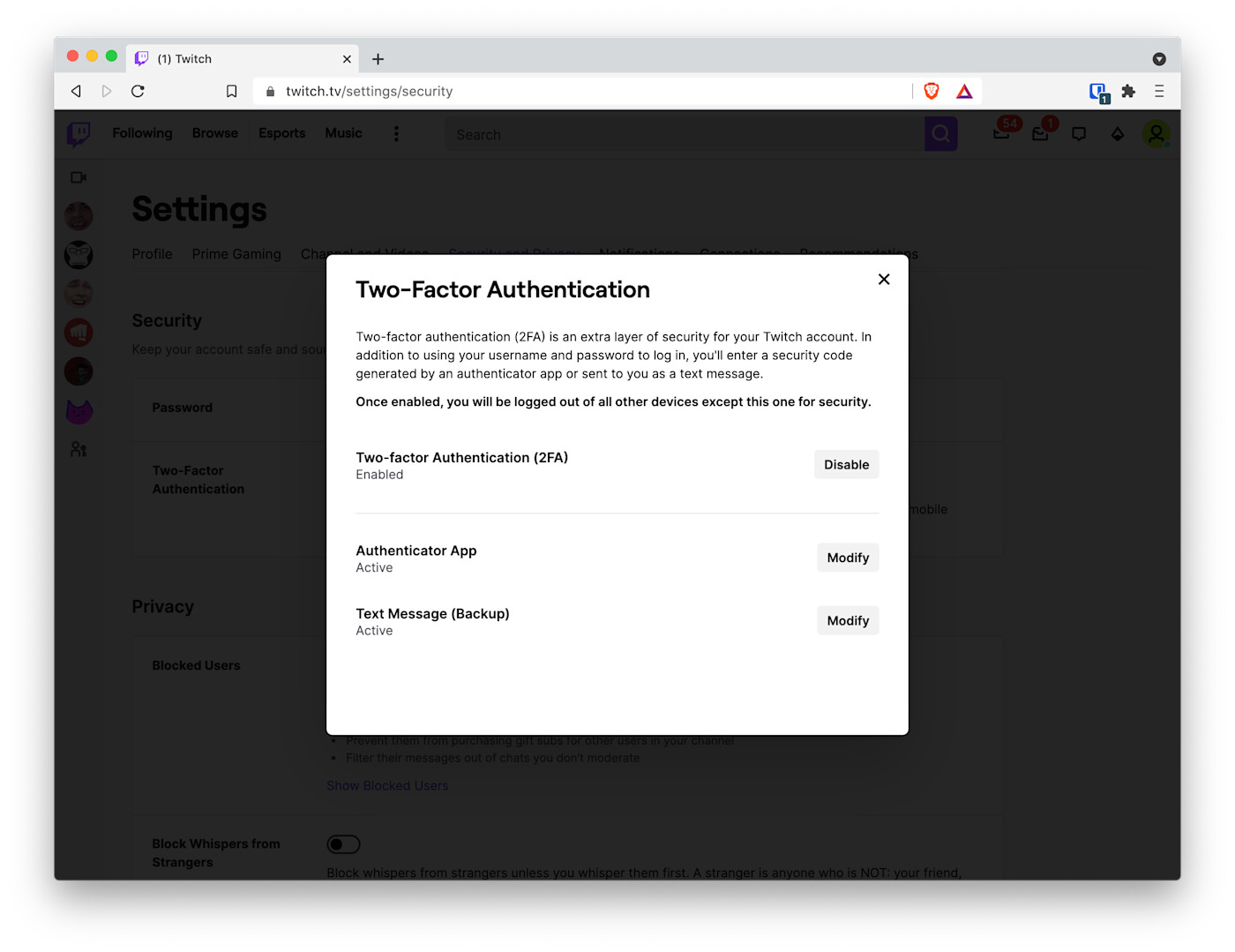Screen dimensions: 1235x952
Task: Click the Twitch logo in the sidebar
Action: 79,133
